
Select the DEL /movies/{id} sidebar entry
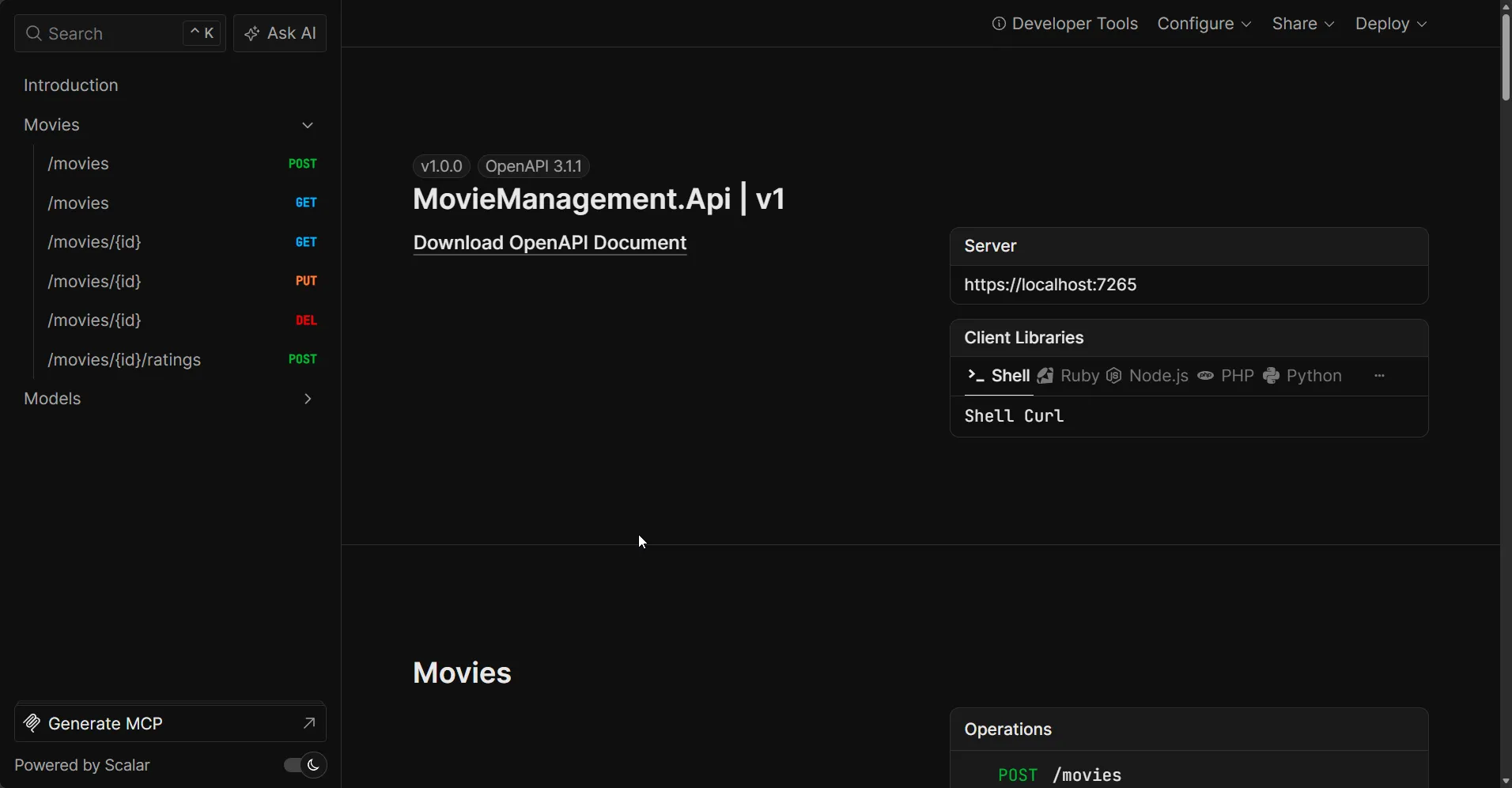(182, 320)
